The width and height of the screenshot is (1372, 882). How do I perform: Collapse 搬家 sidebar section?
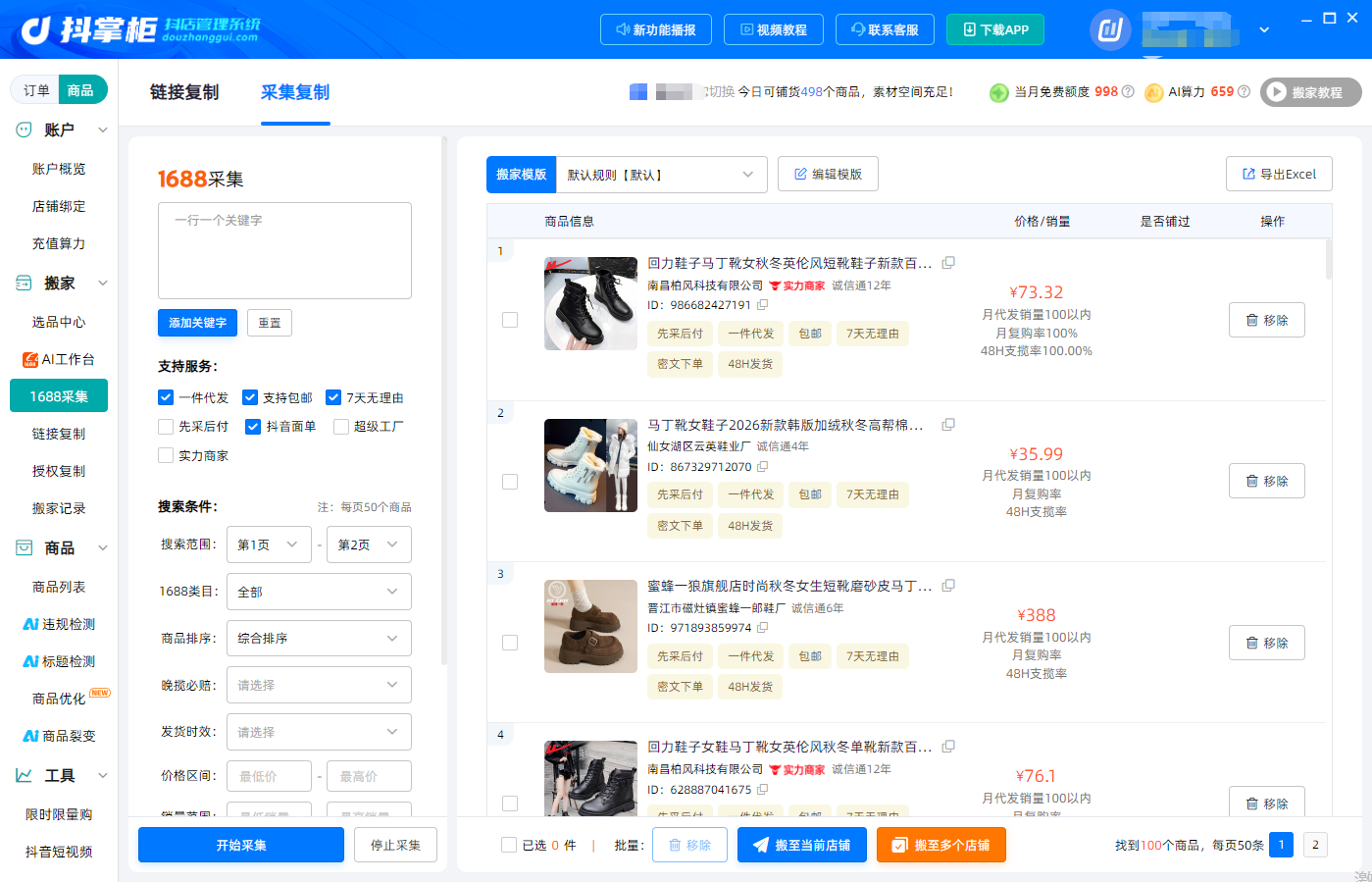tap(103, 283)
